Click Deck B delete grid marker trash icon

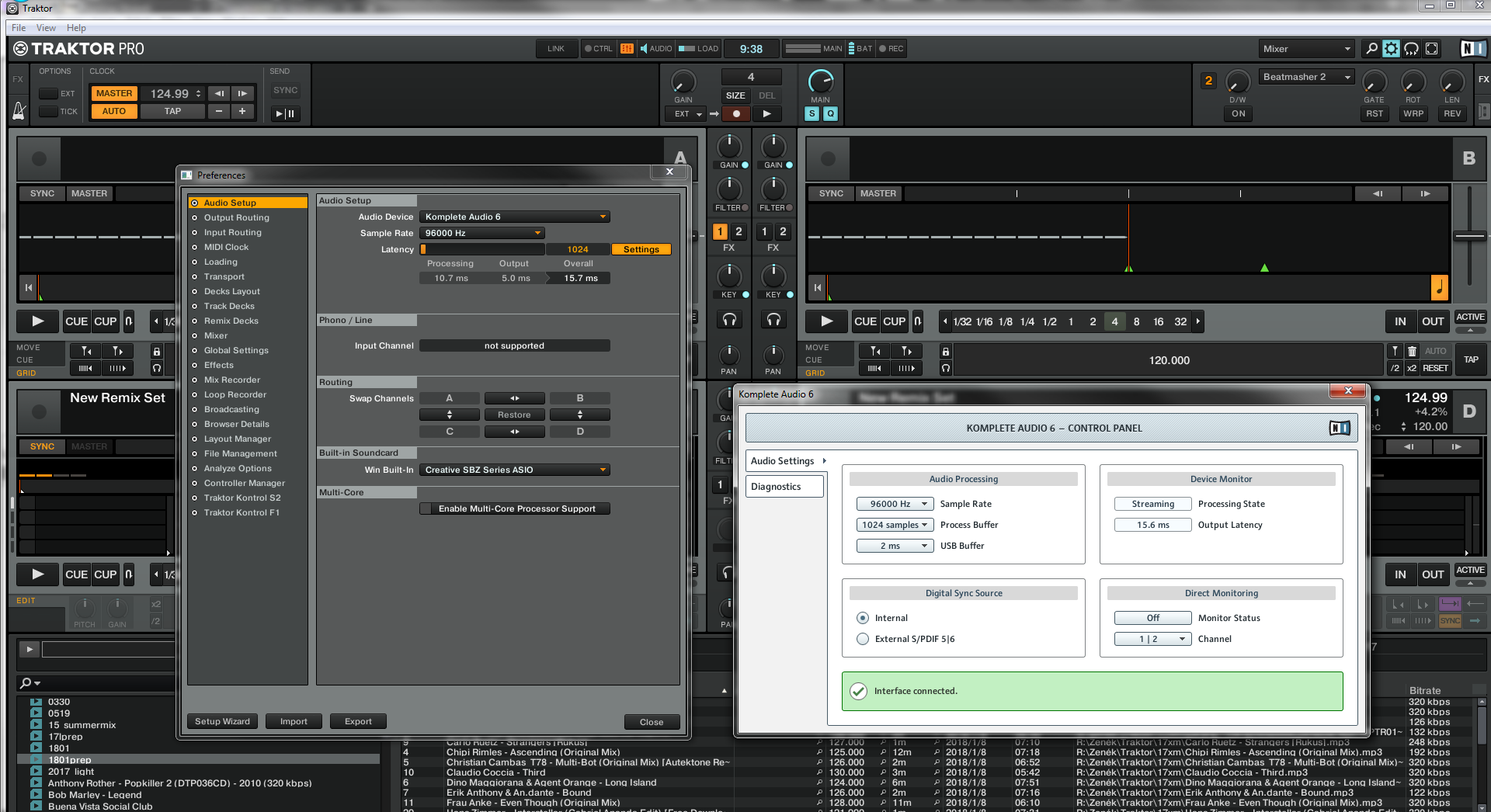point(1412,352)
